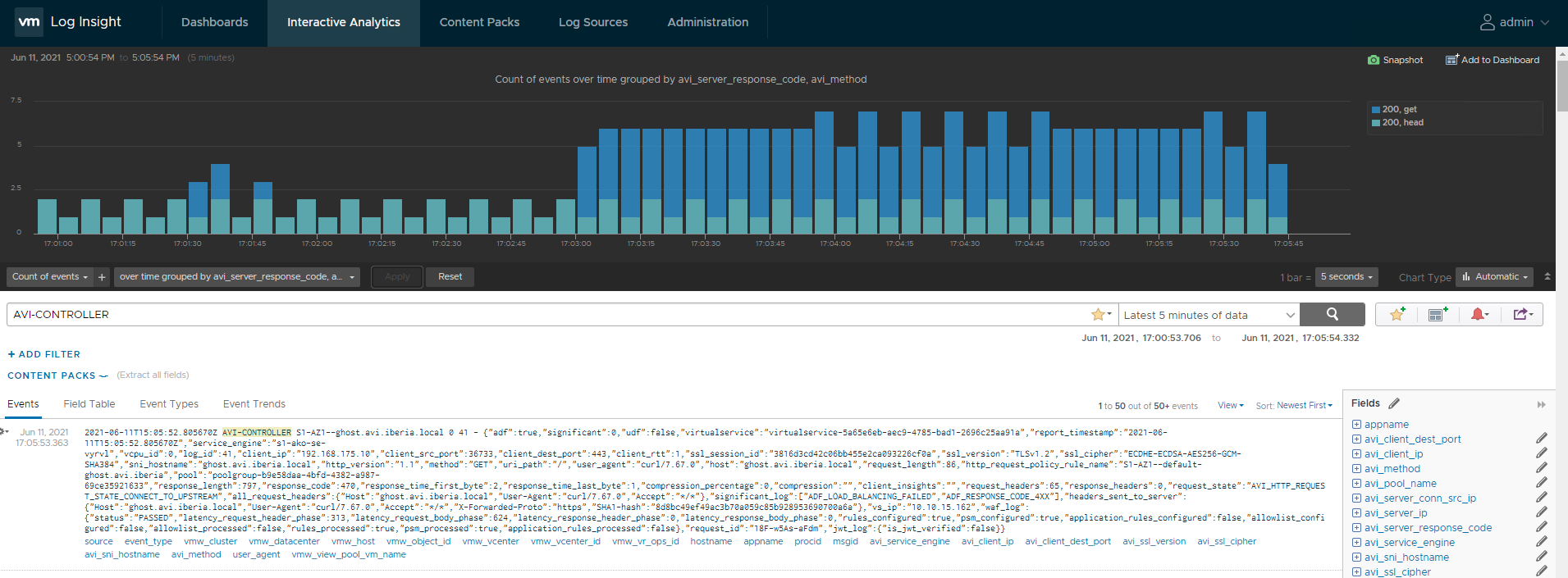Click the vm Log Insight logo
Image resolution: width=1568 pixels, height=578 pixels.
pyautogui.click(x=69, y=22)
